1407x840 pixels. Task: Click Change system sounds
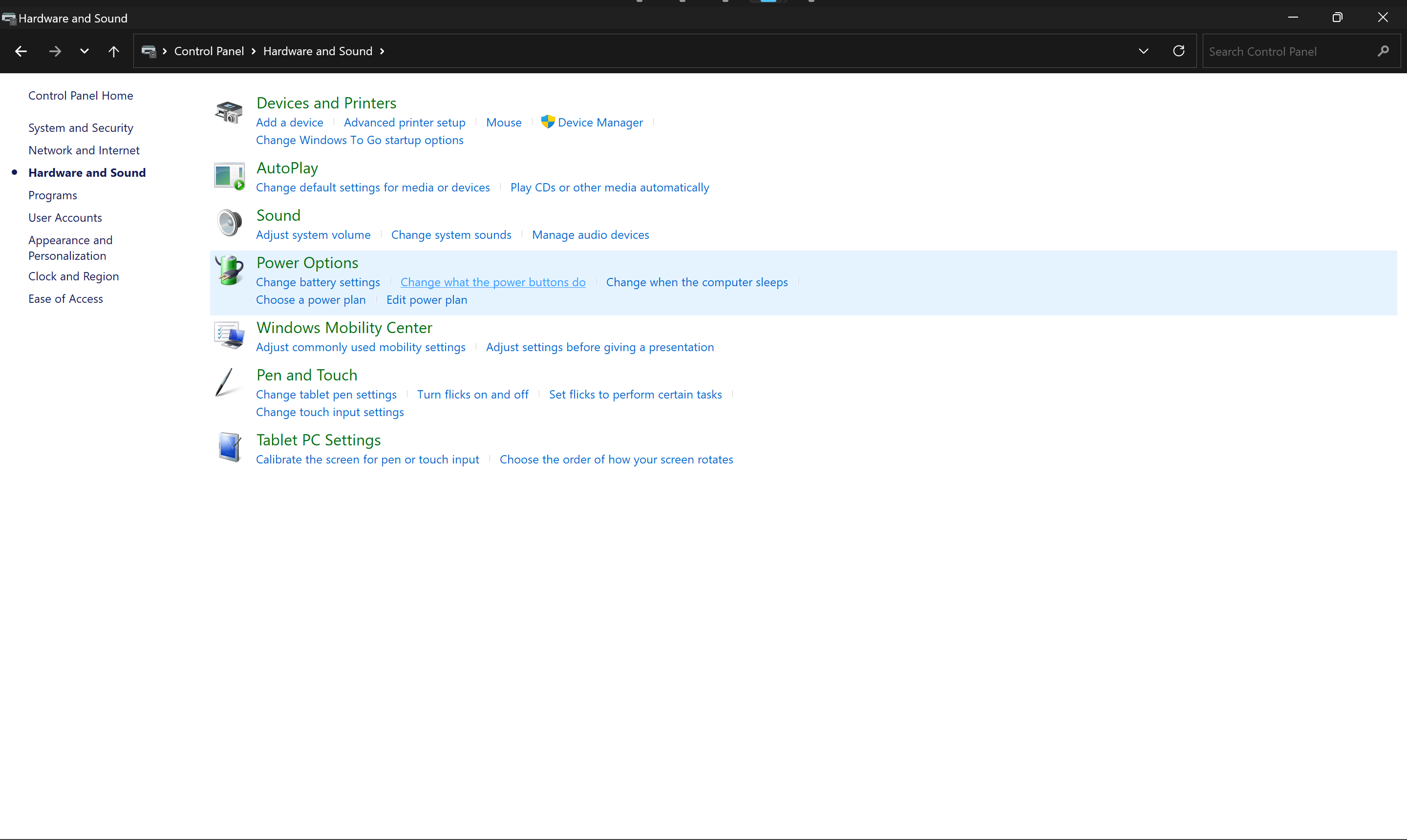tap(451, 235)
